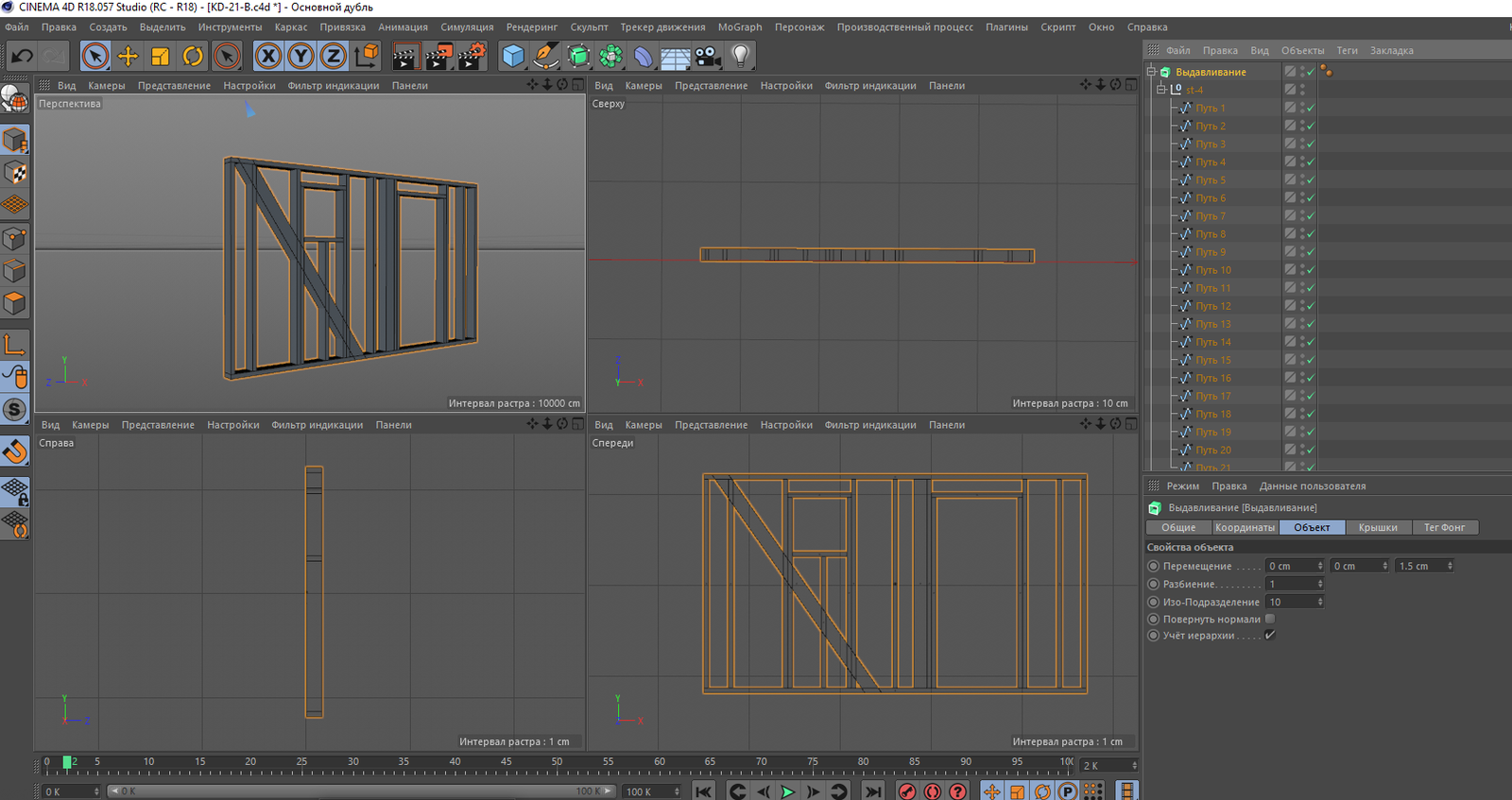Viewport: 1512px width, 800px height.
Task: Open the Render Settings icon
Action: (471, 57)
